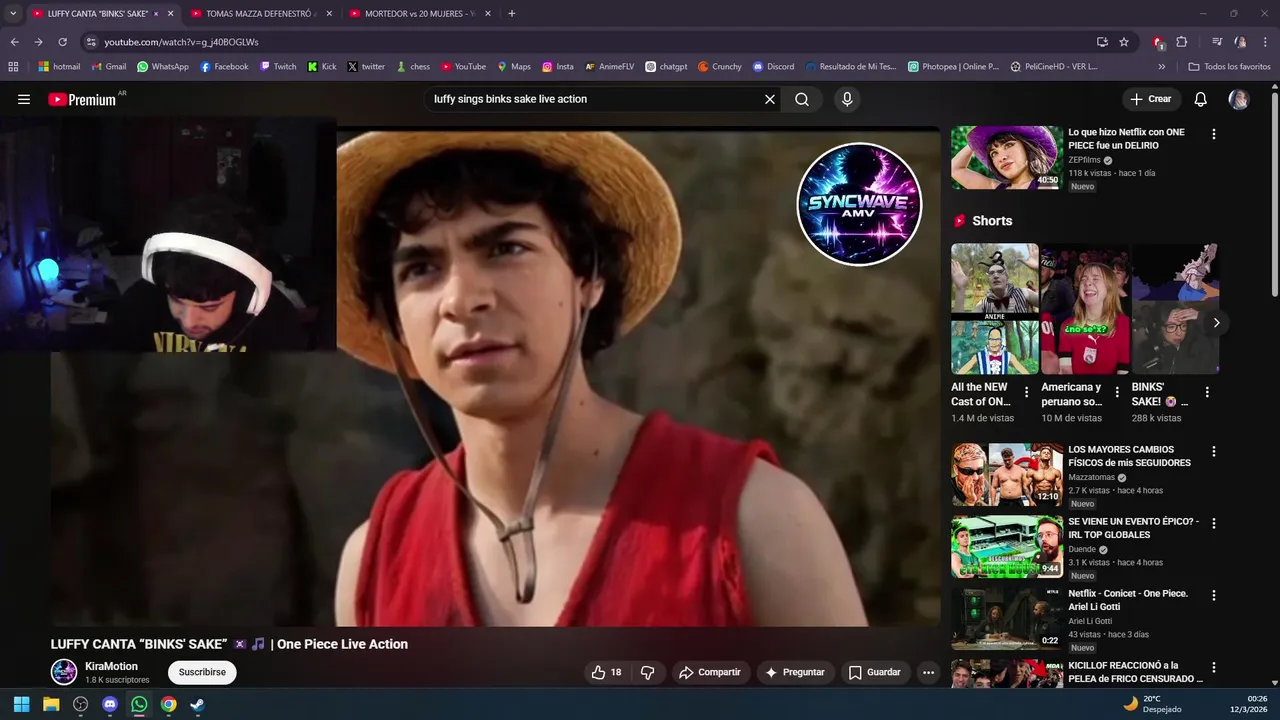Like the video with thumbs up
1280x720 pixels.
click(606, 672)
